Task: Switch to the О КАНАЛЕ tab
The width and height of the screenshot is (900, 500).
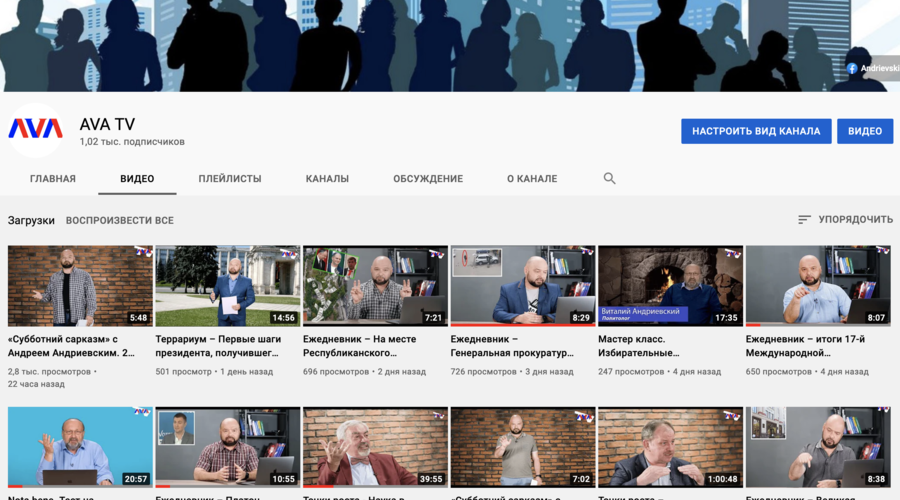Action: (532, 179)
